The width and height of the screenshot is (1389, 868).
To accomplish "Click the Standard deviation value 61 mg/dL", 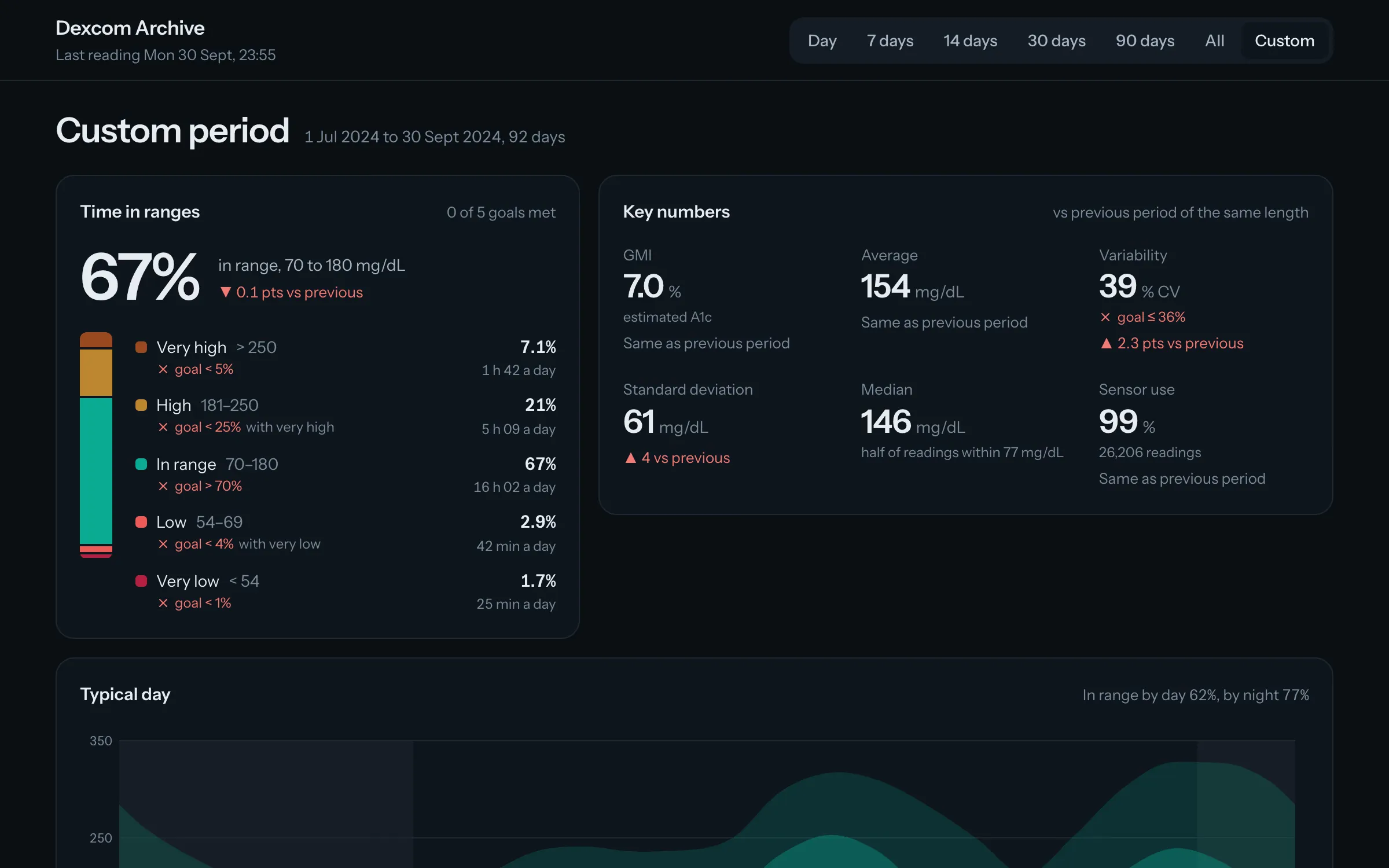I will [x=666, y=422].
